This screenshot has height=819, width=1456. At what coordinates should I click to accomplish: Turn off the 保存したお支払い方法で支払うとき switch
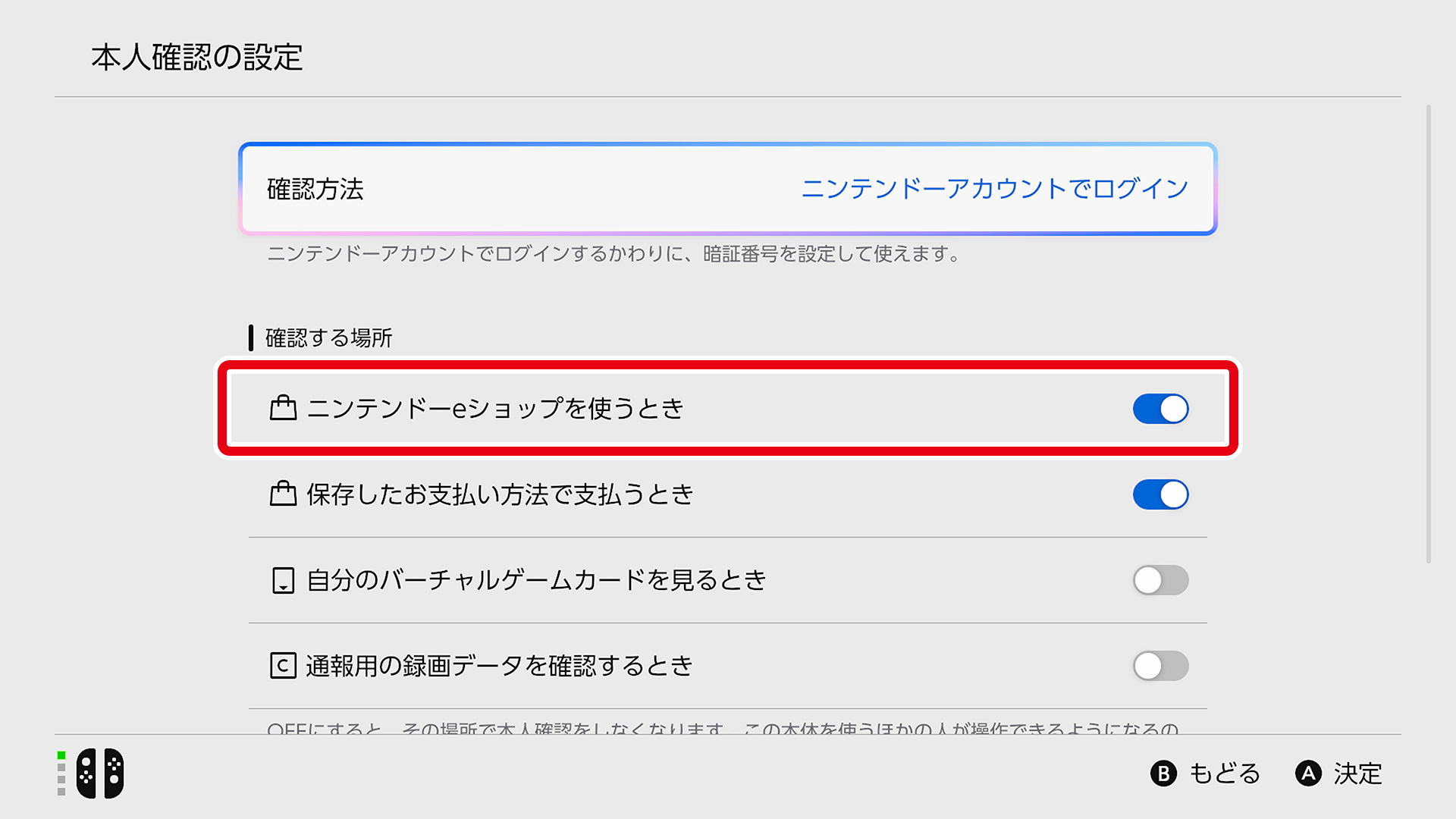pos(1160,494)
